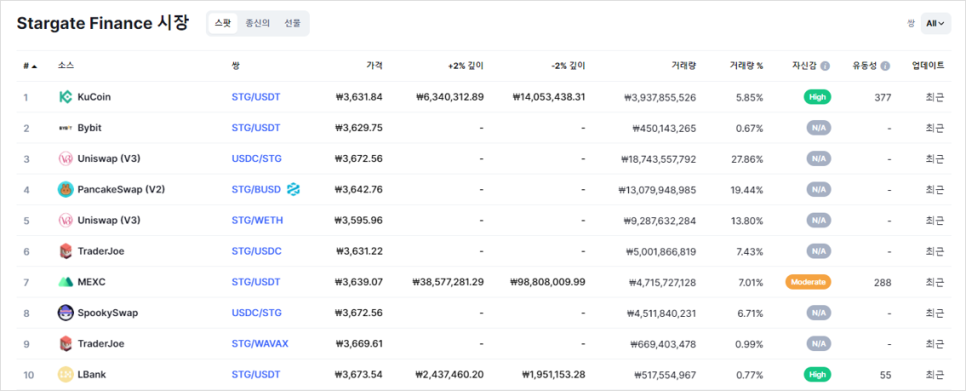Viewport: 966px width, 391px height.
Task: Click the info icon next to 자신감
Action: 826,66
